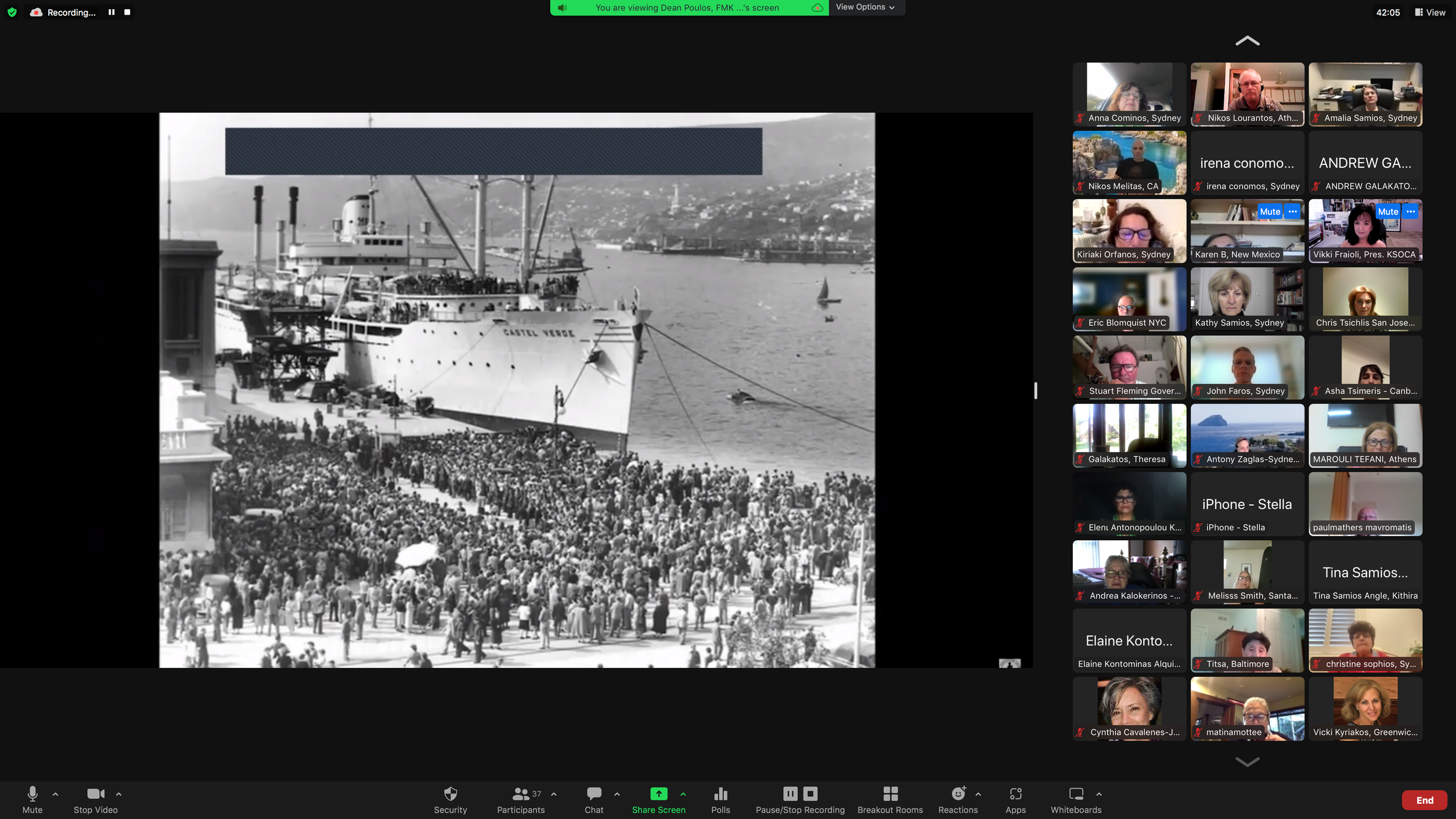
Task: Open the Polls icon
Action: [x=720, y=794]
